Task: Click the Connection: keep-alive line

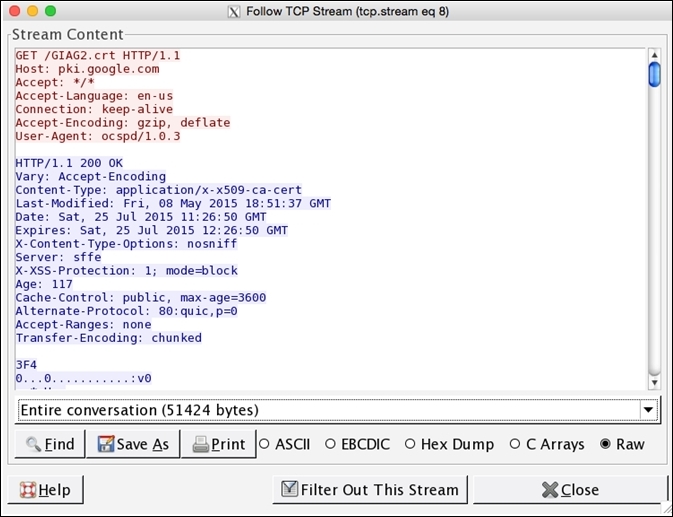Action: coord(94,109)
